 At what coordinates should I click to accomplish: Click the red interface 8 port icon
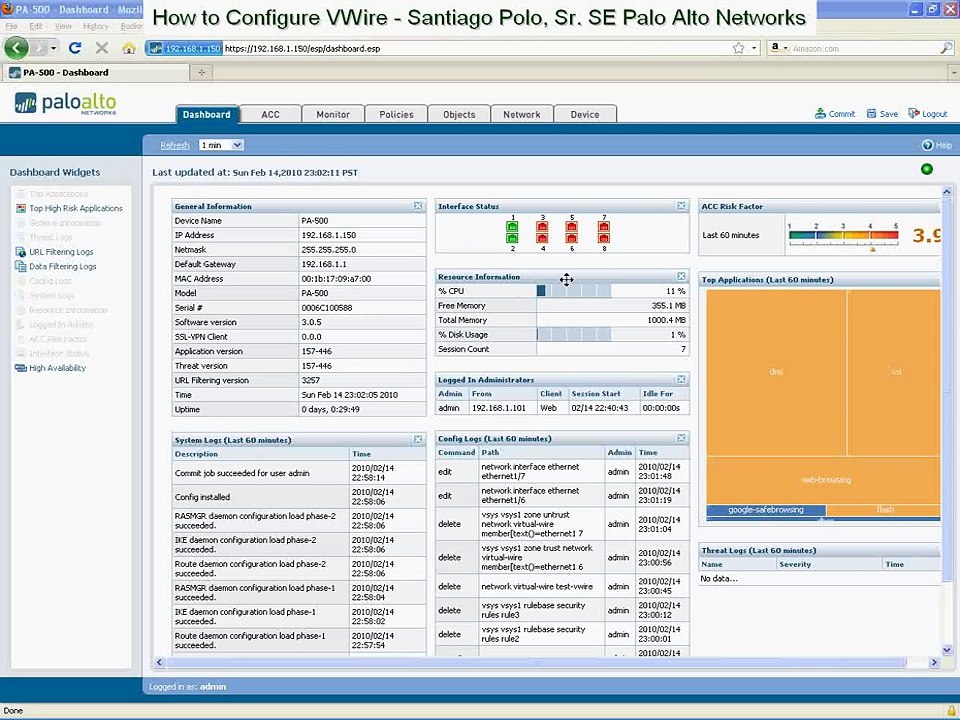click(604, 238)
